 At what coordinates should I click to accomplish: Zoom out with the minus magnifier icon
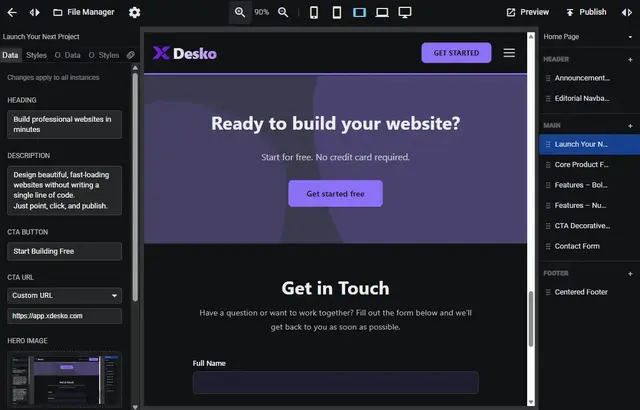pos(284,12)
